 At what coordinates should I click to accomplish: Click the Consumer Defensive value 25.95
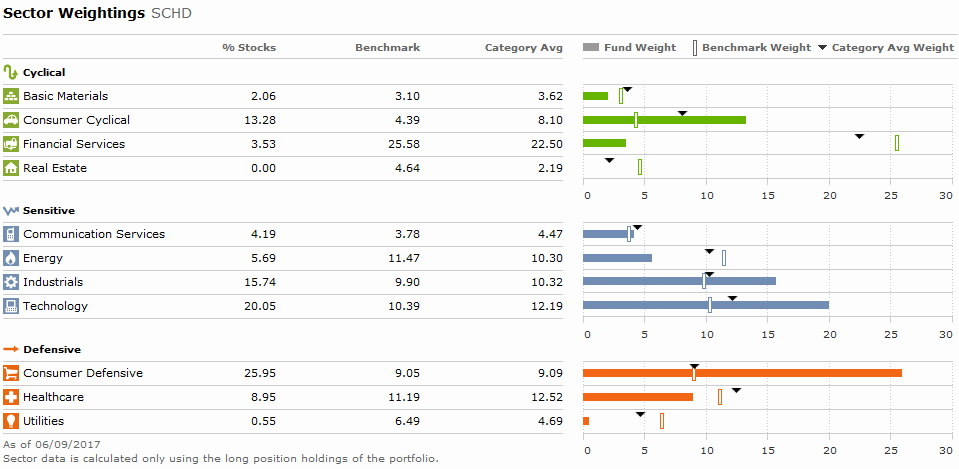[x=260, y=373]
